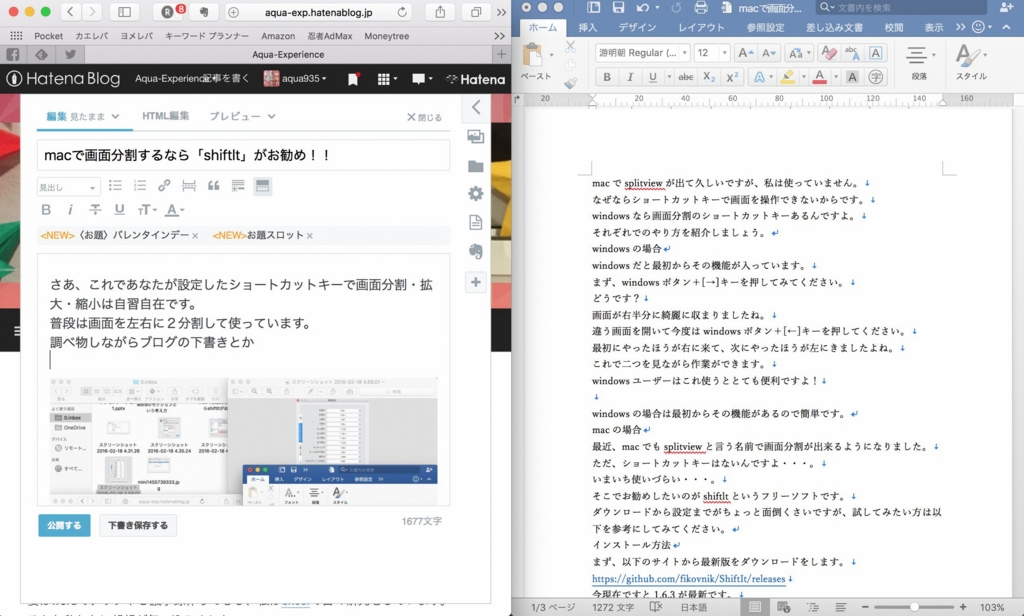Click the Amazon bookmark in favorites bar
Screen dimensions: 1024x616
click(x=278, y=36)
